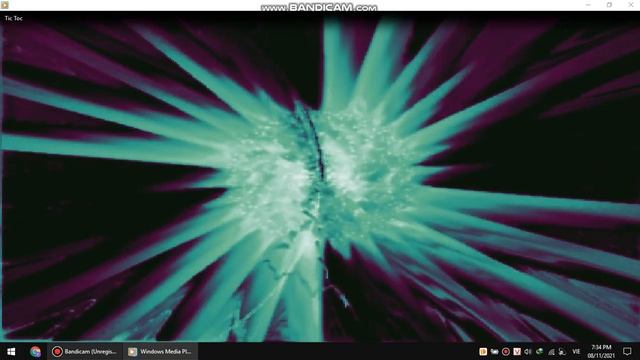Restore the media player window
The height and width of the screenshot is (360, 640).
609,5
